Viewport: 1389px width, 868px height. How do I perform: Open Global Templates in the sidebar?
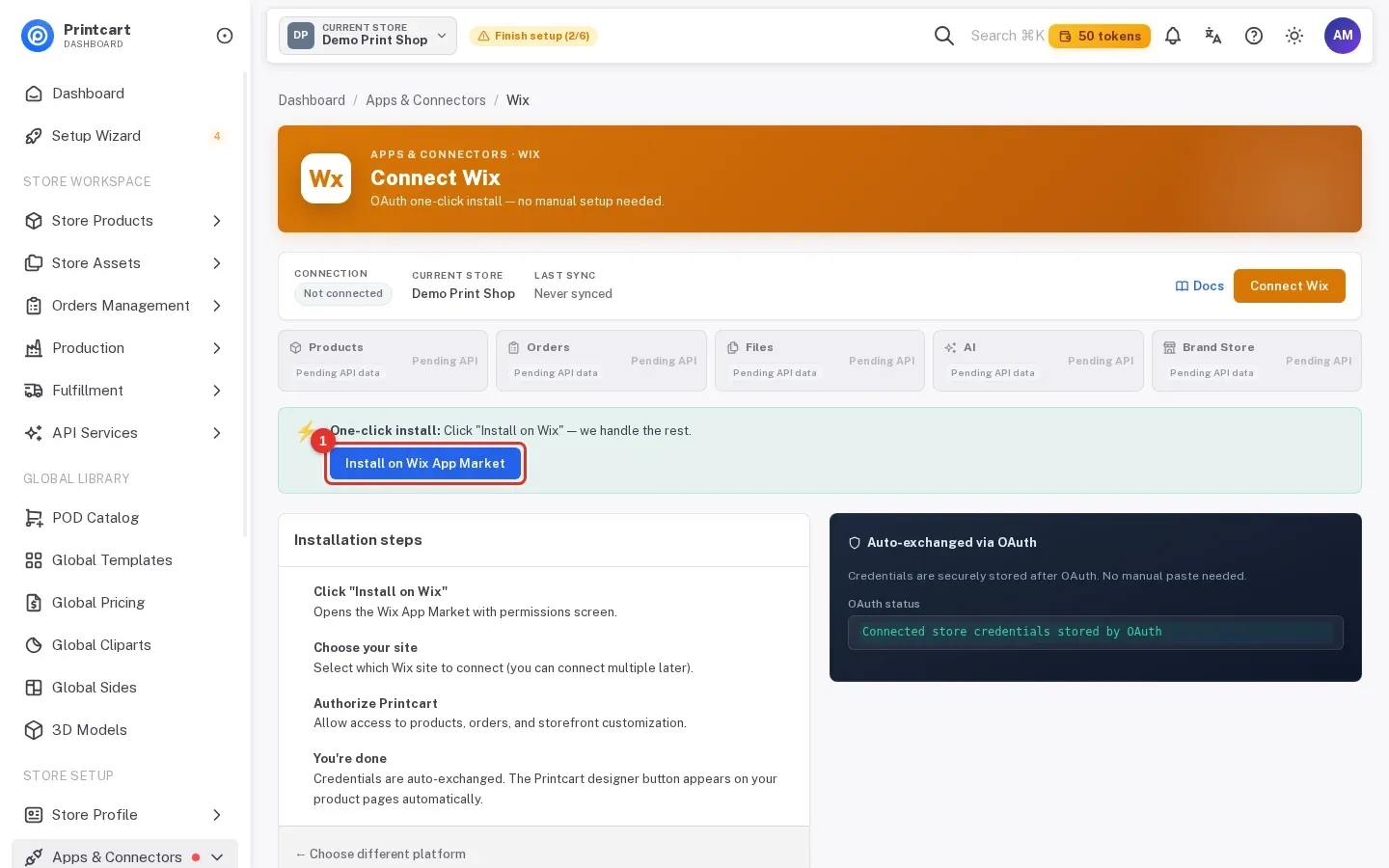pyautogui.click(x=124, y=560)
